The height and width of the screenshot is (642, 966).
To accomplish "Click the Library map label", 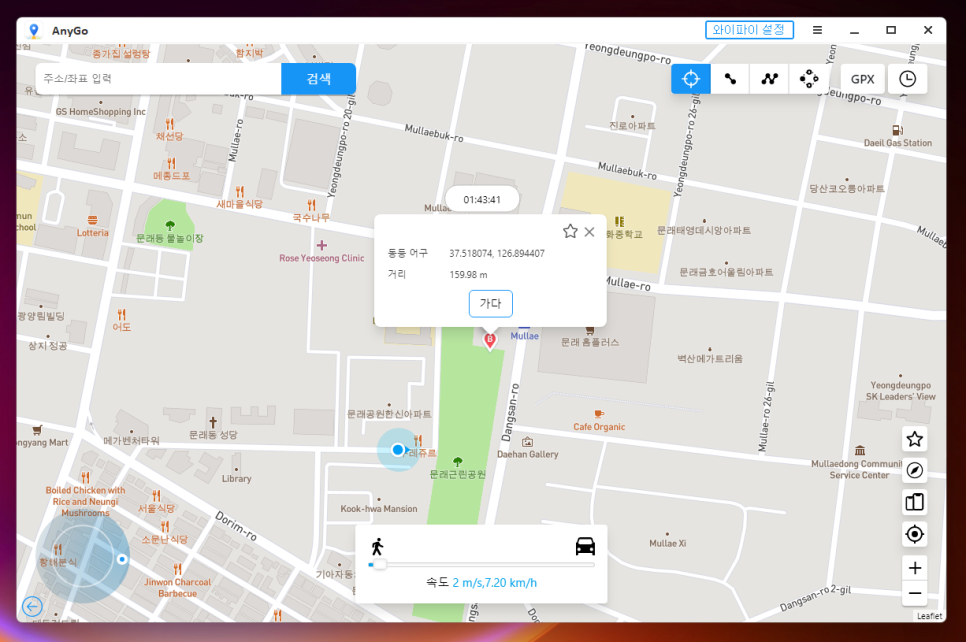I will pyautogui.click(x=237, y=479).
